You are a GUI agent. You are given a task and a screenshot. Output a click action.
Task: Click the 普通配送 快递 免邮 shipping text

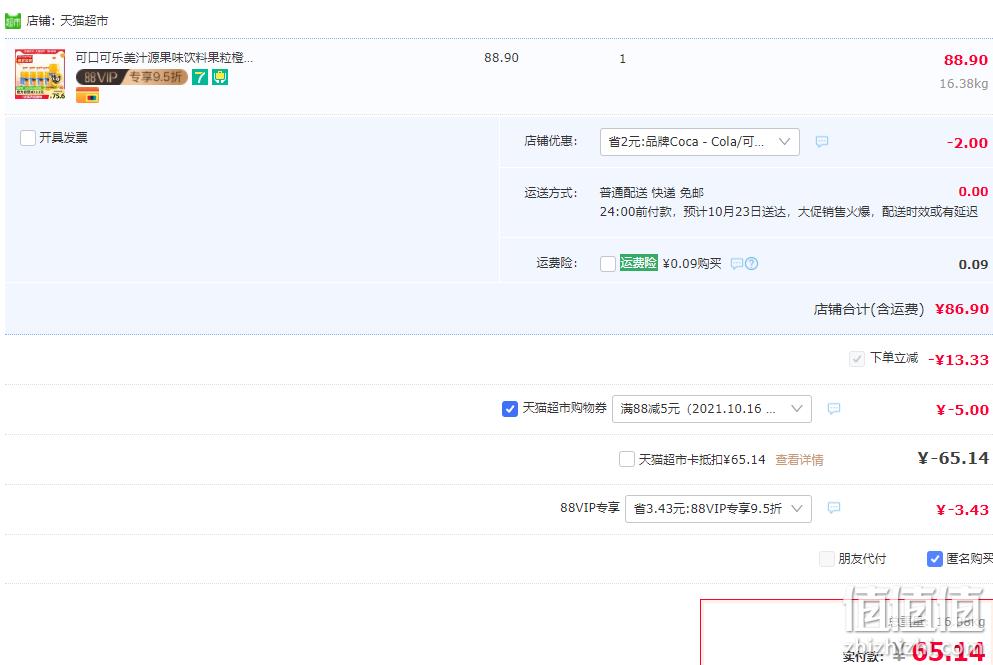[652, 193]
